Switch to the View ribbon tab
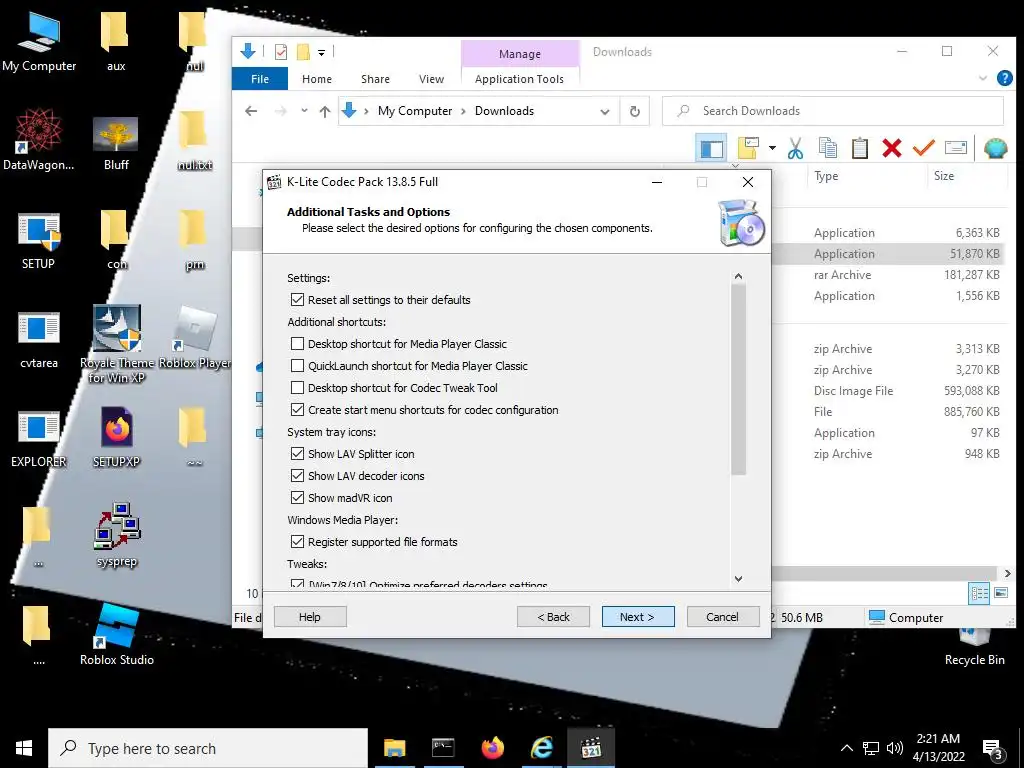Image resolution: width=1024 pixels, height=768 pixels. [432, 78]
